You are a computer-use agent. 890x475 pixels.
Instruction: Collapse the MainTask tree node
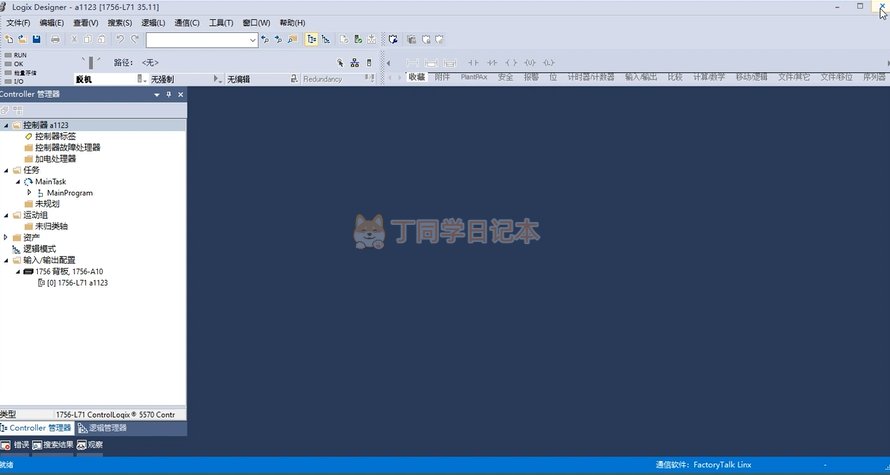(18, 182)
